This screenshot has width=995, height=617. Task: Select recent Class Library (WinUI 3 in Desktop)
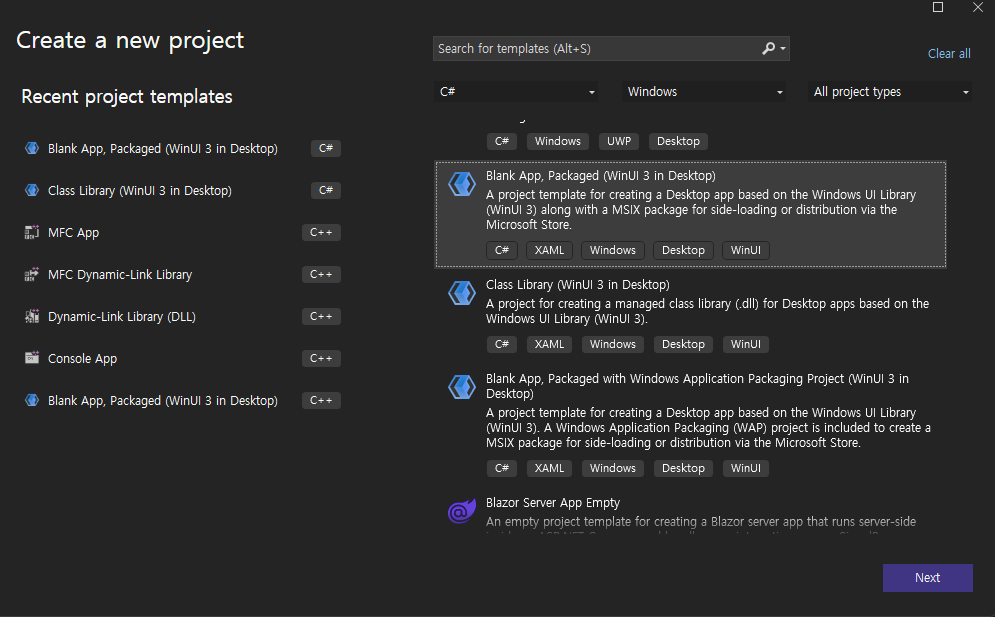click(x=181, y=190)
